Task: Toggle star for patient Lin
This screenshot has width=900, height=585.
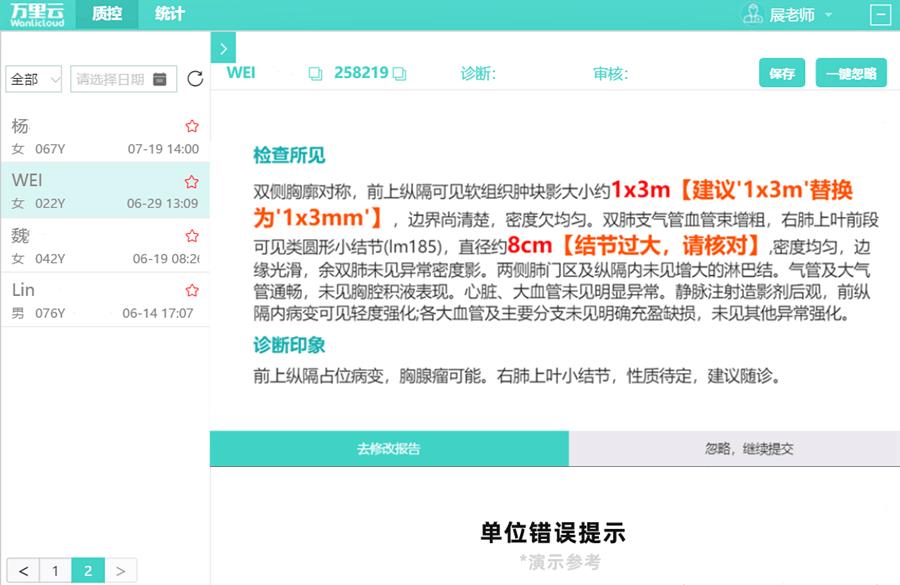Action: (x=192, y=291)
